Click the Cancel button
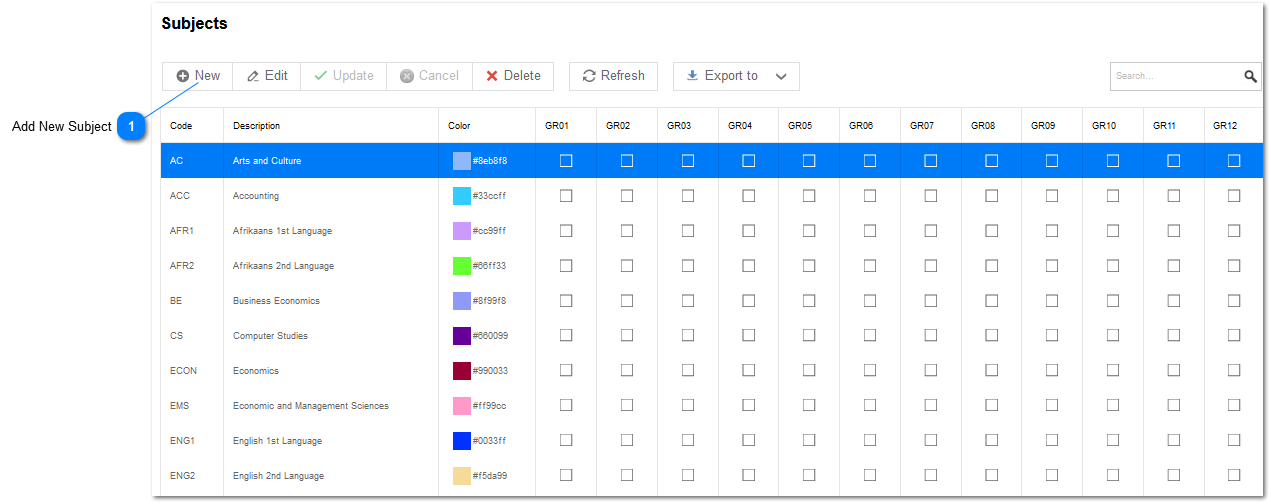1271x504 pixels. [x=429, y=76]
